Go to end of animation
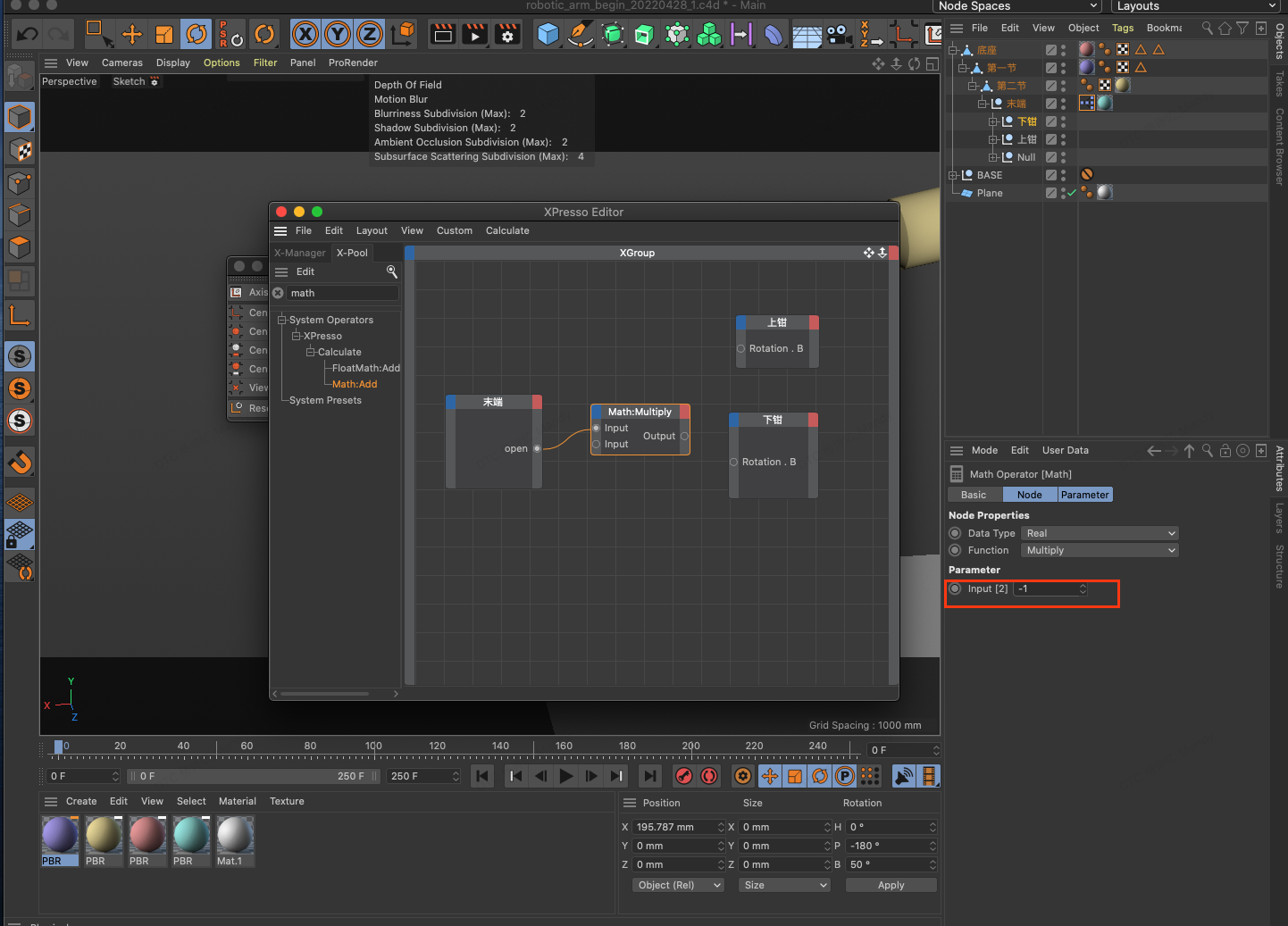This screenshot has width=1288, height=926. tap(650, 776)
